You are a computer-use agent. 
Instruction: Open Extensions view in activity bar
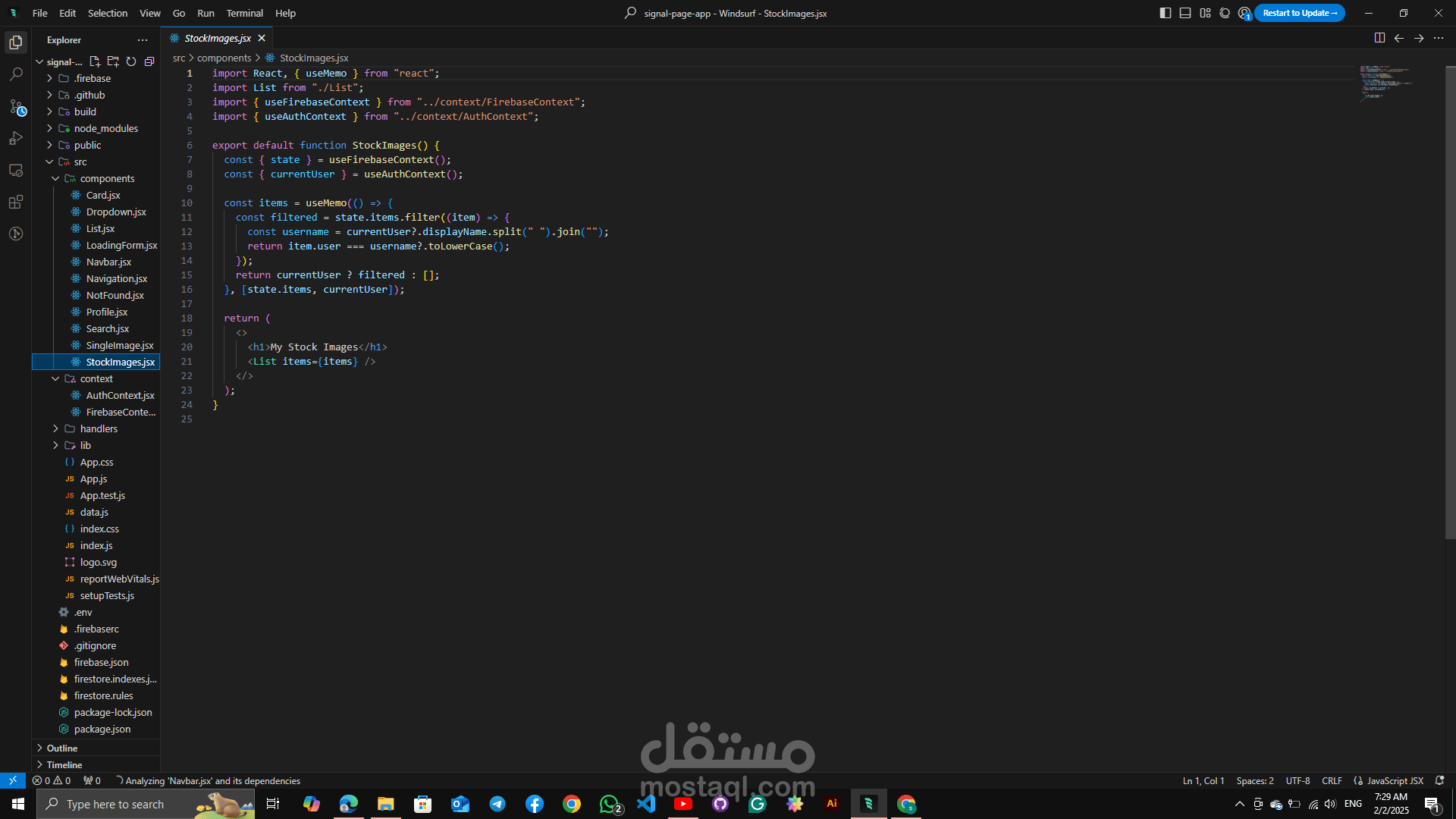tap(16, 202)
